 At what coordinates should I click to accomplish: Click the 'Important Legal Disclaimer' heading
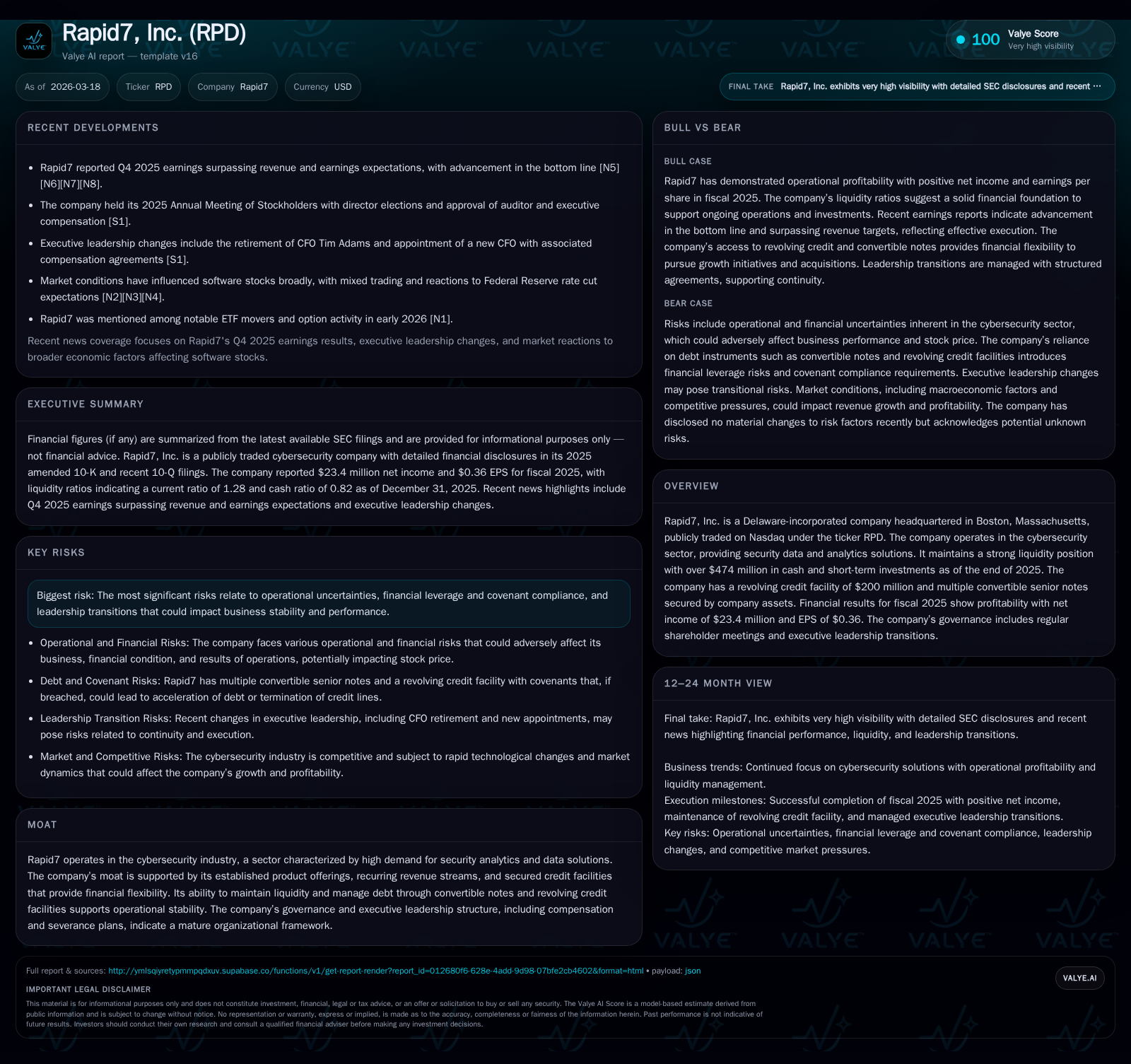88,990
